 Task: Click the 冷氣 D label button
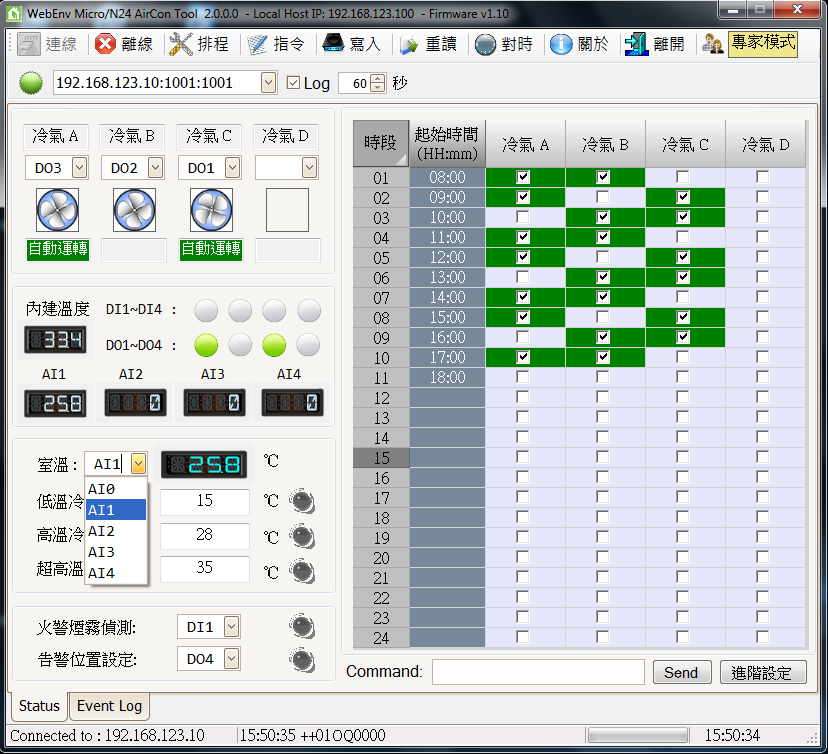tap(286, 136)
